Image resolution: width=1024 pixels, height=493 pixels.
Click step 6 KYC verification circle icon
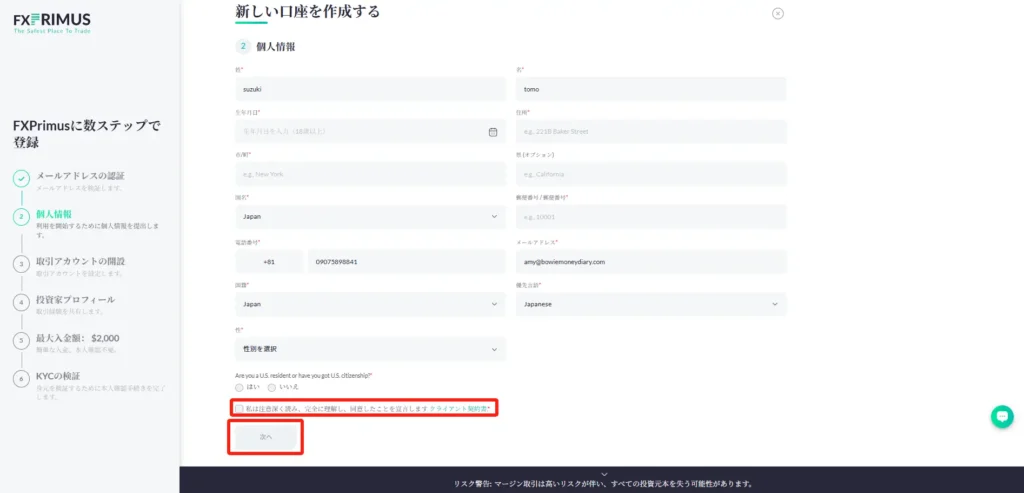point(21,378)
